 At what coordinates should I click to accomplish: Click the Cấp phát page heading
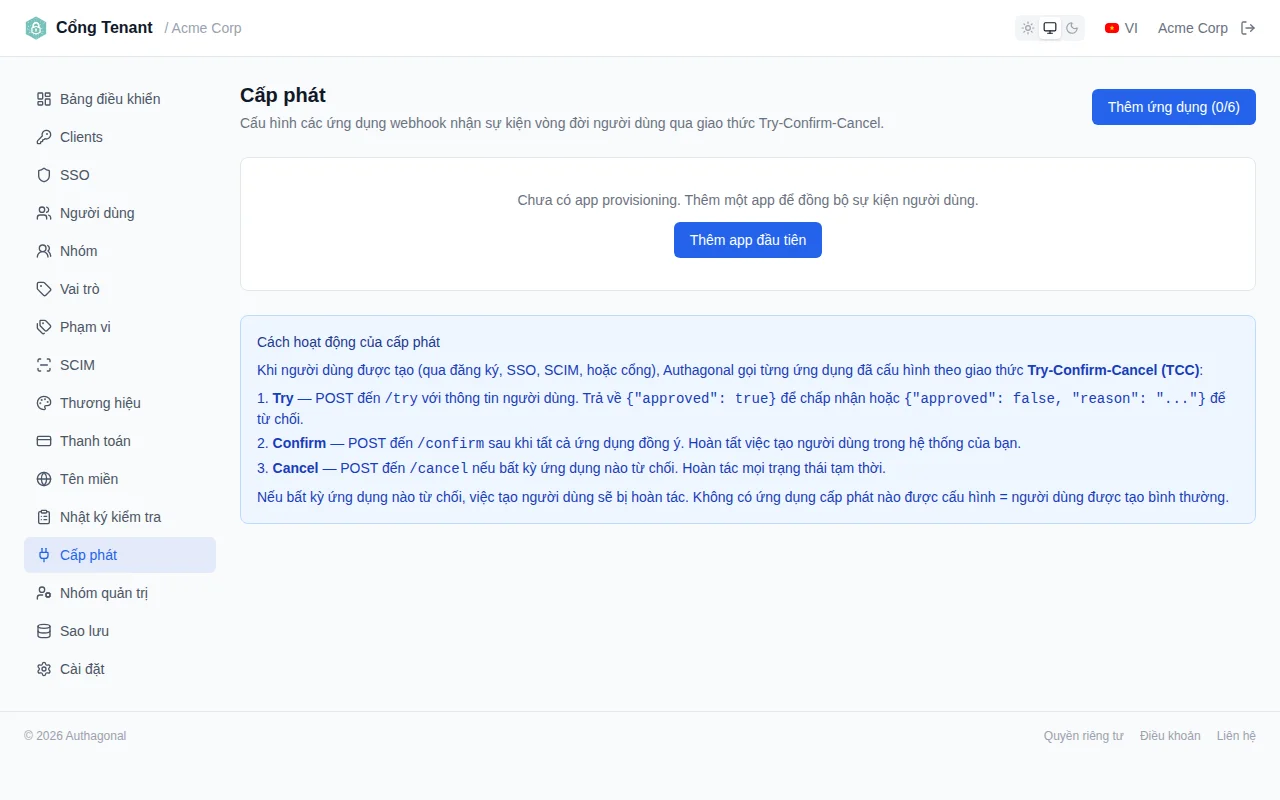point(283,95)
